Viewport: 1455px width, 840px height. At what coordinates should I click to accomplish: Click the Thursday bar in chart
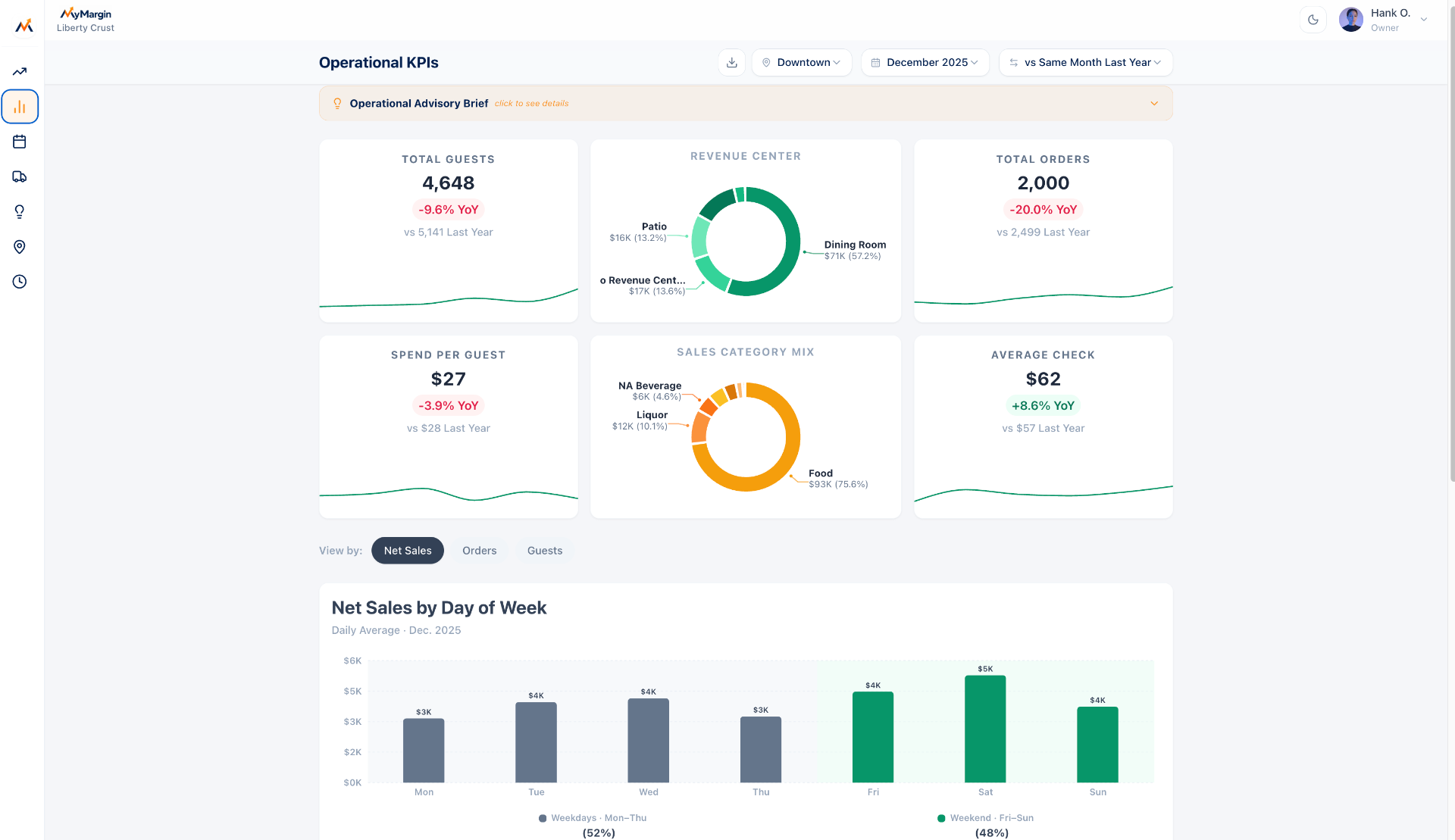761,750
